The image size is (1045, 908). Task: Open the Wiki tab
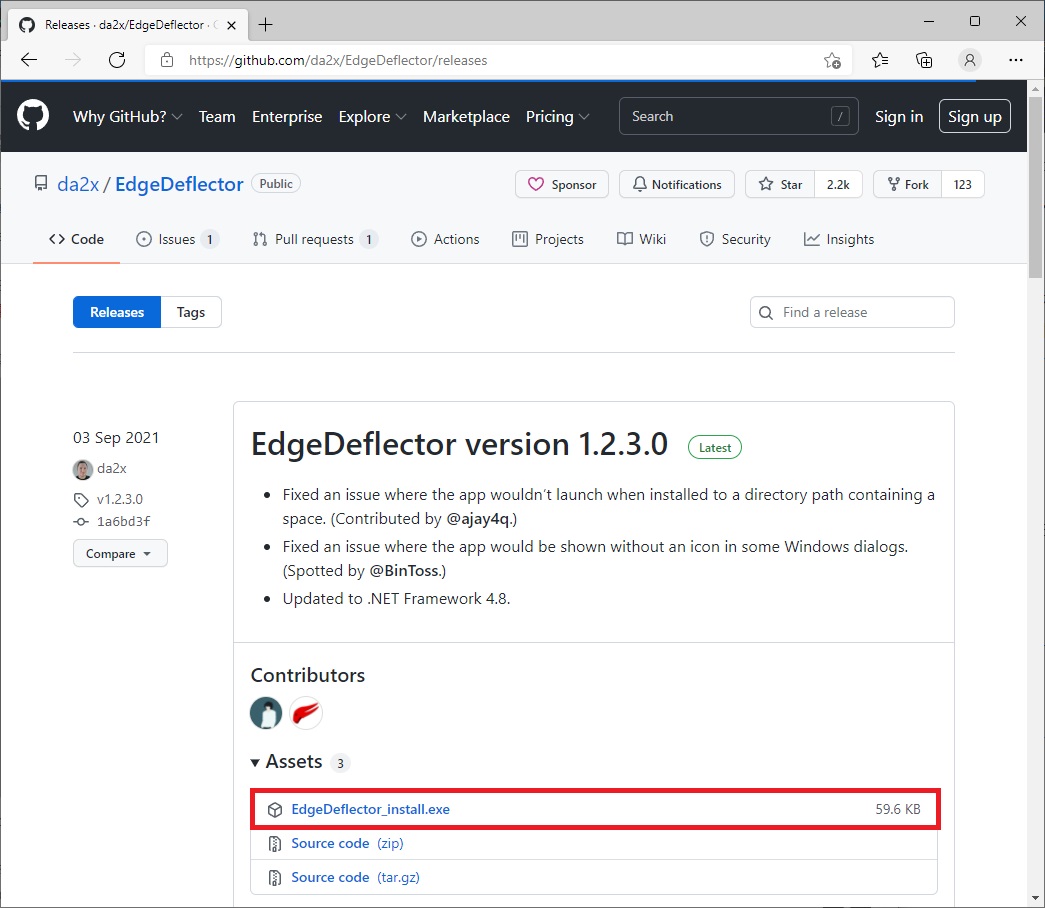click(x=641, y=239)
